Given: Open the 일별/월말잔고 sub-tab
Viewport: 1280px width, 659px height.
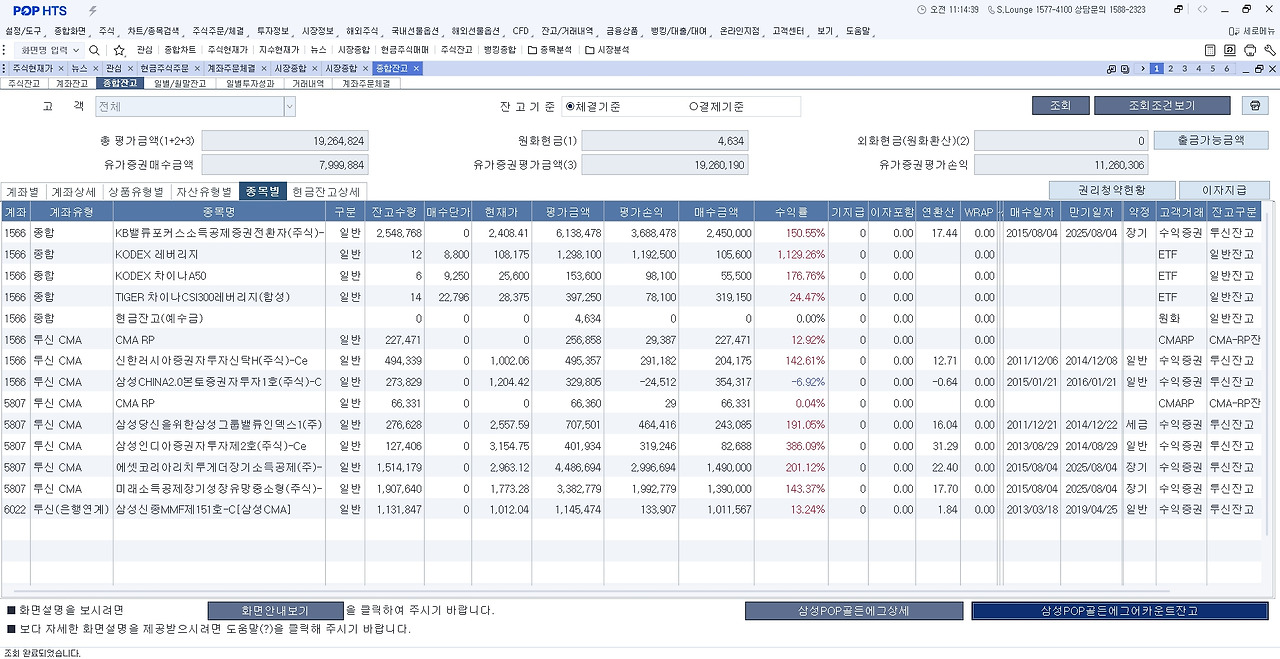Looking at the screenshot, I should point(180,84).
